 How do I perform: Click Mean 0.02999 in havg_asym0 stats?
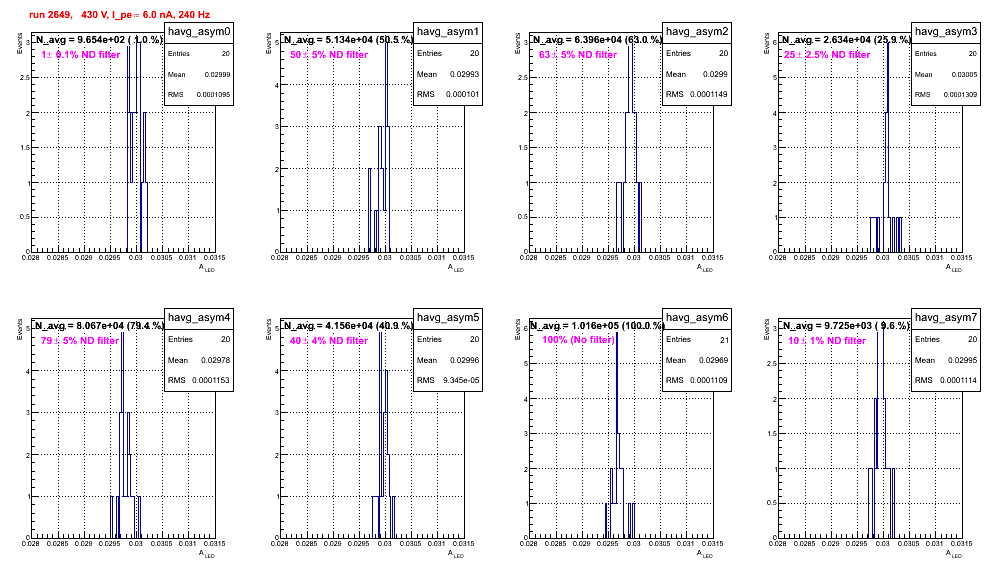tap(199, 74)
